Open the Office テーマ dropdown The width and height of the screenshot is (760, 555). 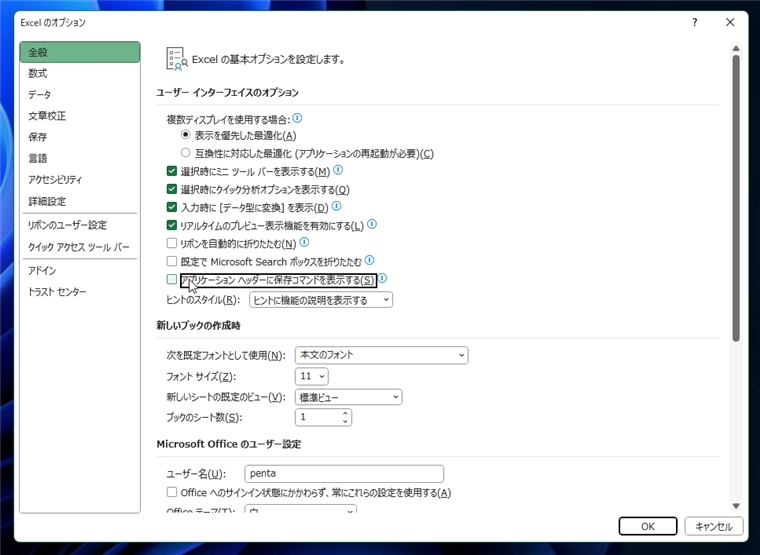[x=301, y=508]
